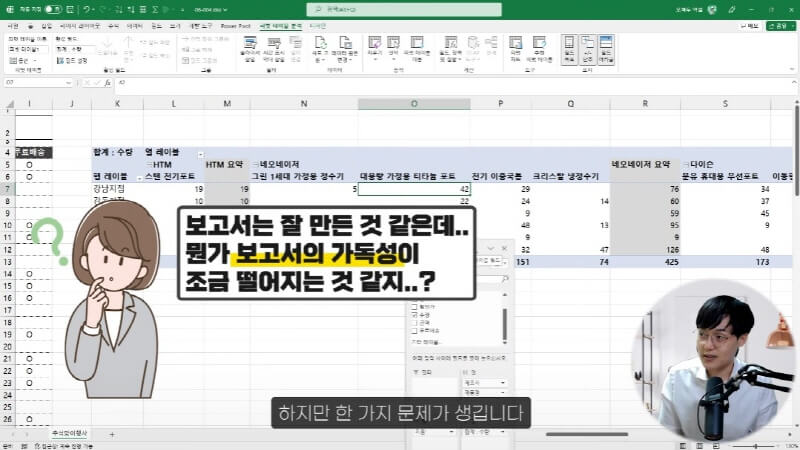
Task: Click the field list scrollbar in pane
Action: tap(505, 324)
